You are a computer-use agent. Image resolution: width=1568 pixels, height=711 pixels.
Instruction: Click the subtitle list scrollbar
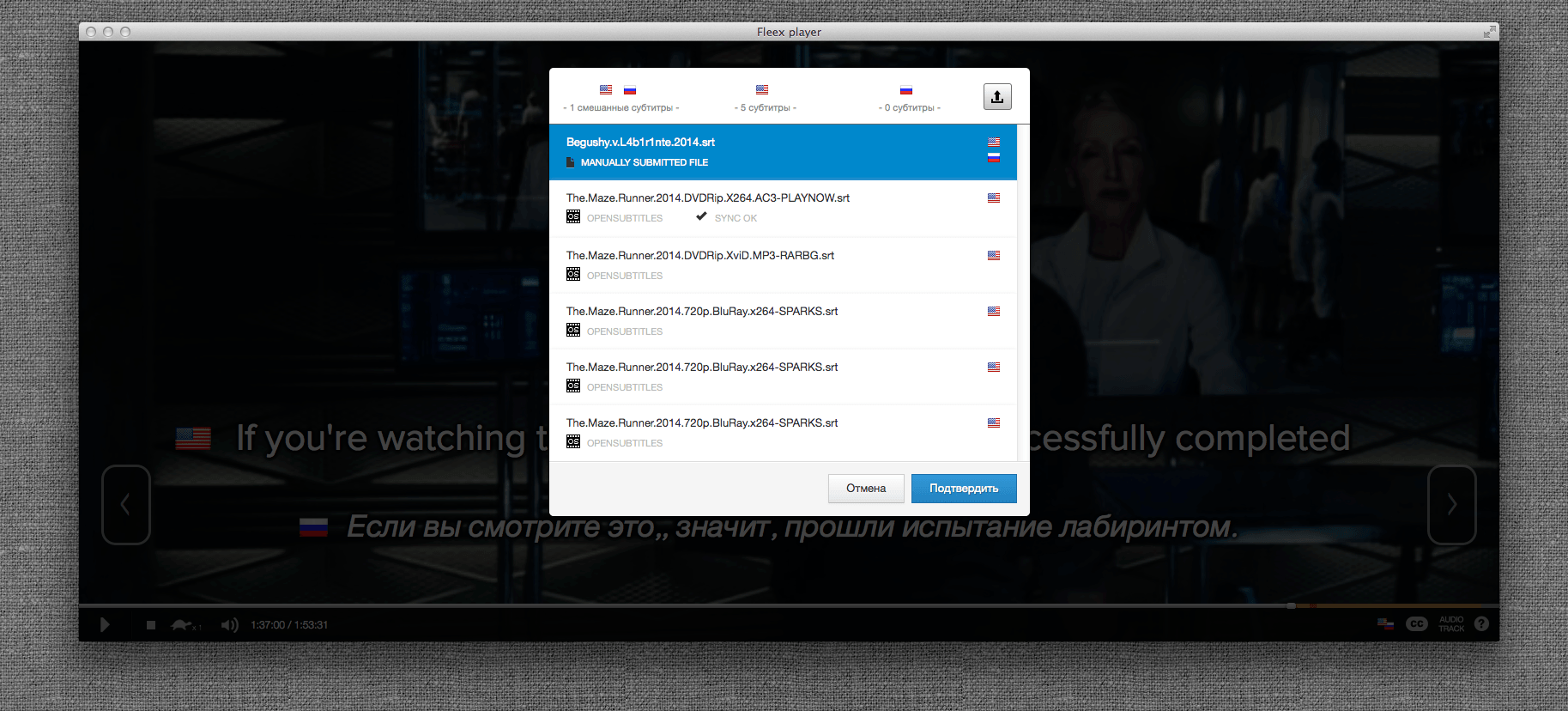coord(1023,293)
